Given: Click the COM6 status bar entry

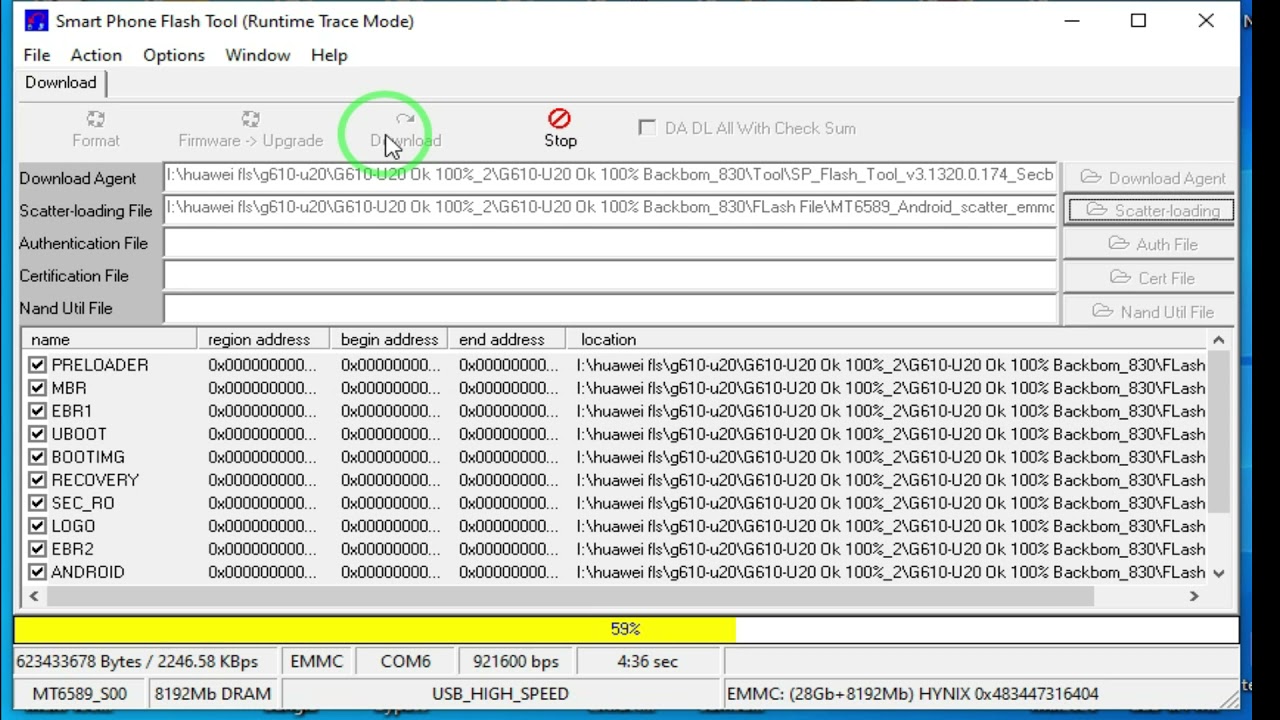Looking at the screenshot, I should (x=405, y=662).
